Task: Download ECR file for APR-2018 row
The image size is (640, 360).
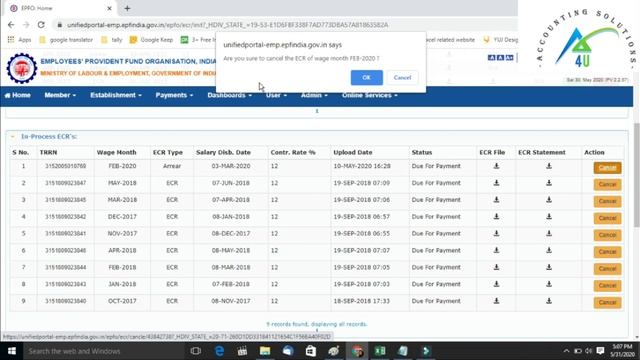Action: pos(496,250)
